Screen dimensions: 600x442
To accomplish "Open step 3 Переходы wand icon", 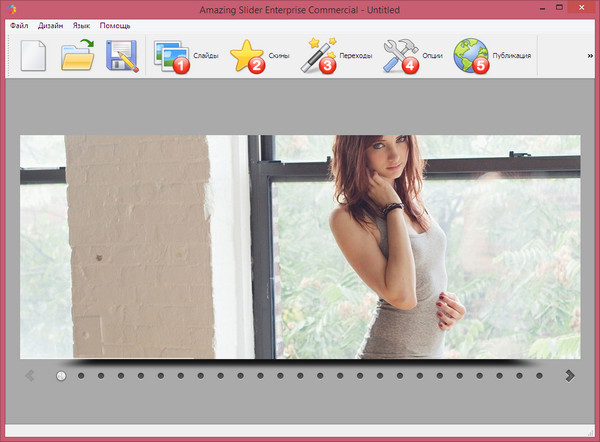I will click(318, 56).
